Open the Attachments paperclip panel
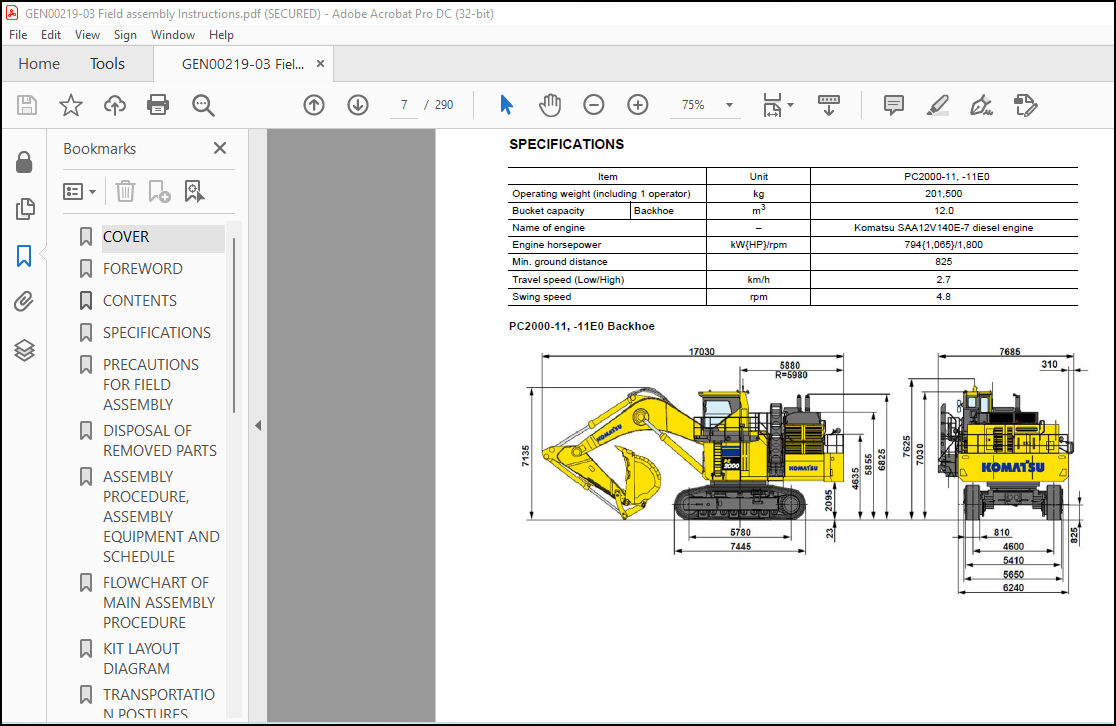The width and height of the screenshot is (1116, 726). pyautogui.click(x=24, y=302)
